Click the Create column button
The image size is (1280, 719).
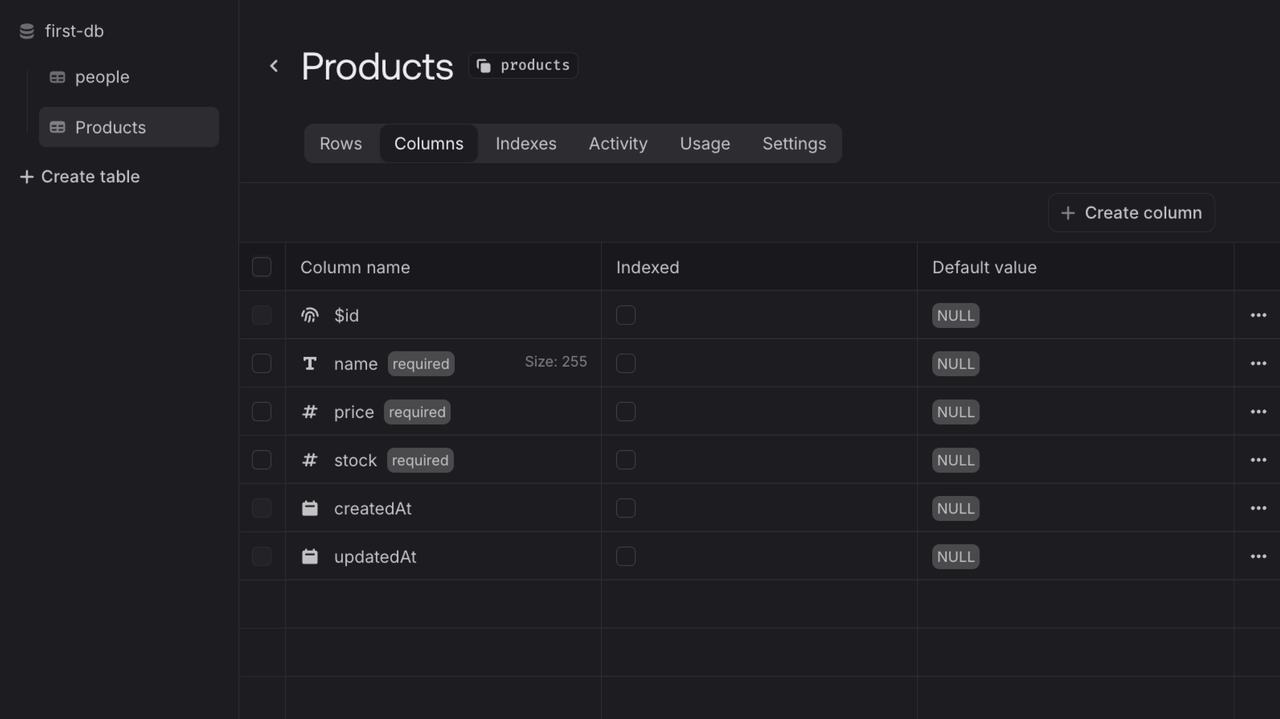pyautogui.click(x=1131, y=213)
